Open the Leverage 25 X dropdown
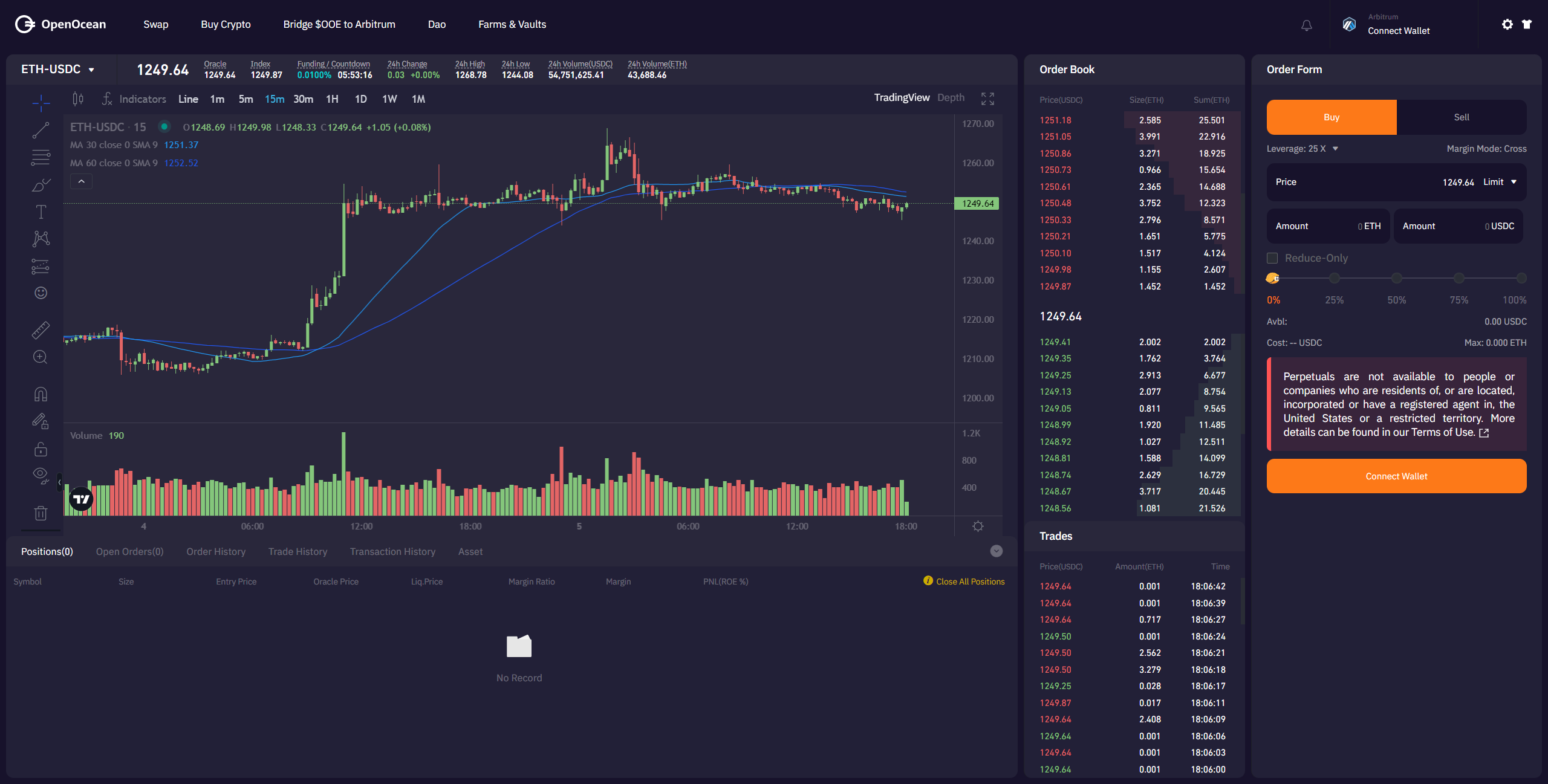The height and width of the screenshot is (784, 1548). (x=1302, y=149)
